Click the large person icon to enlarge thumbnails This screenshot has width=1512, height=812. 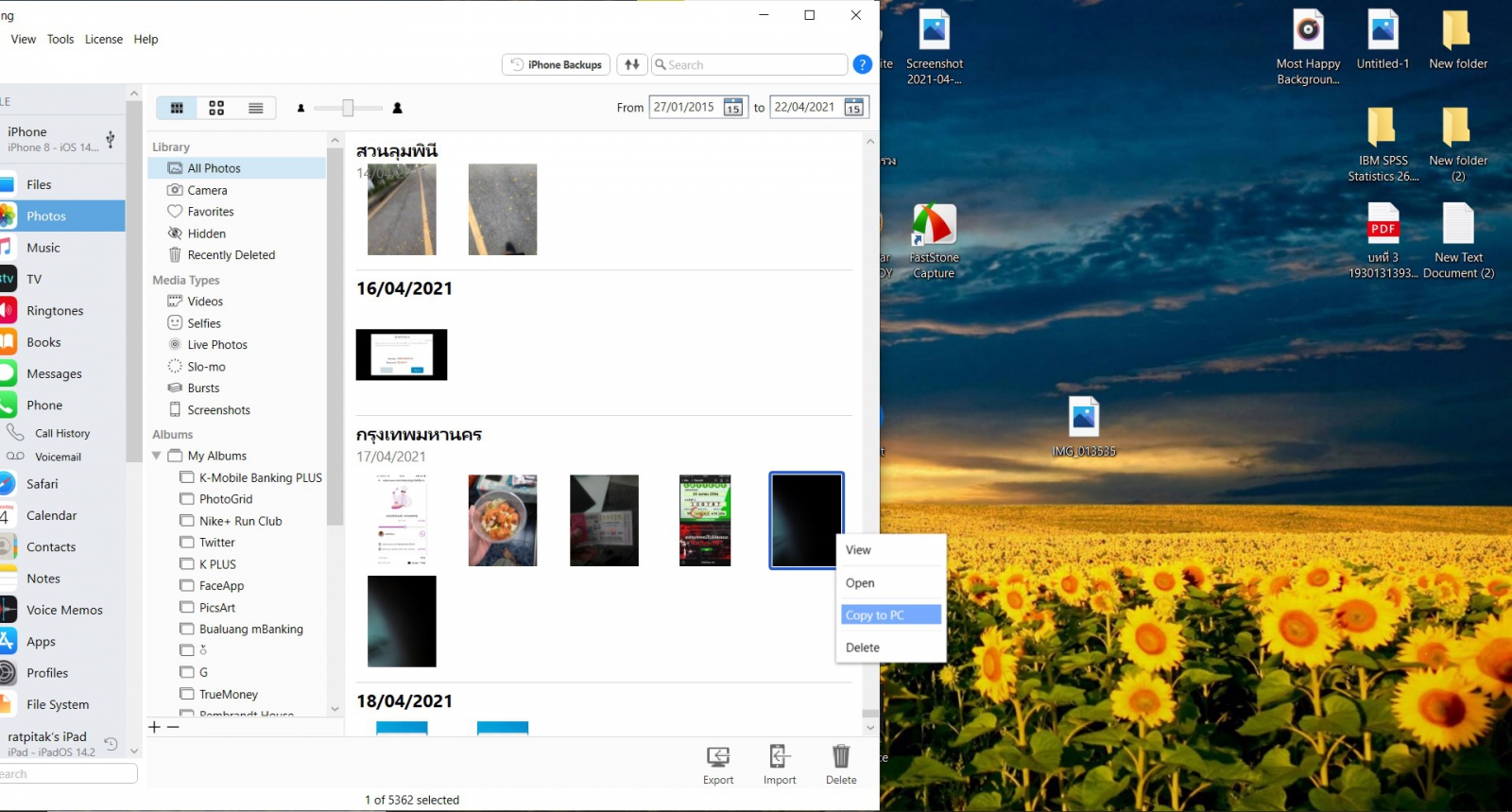[398, 108]
